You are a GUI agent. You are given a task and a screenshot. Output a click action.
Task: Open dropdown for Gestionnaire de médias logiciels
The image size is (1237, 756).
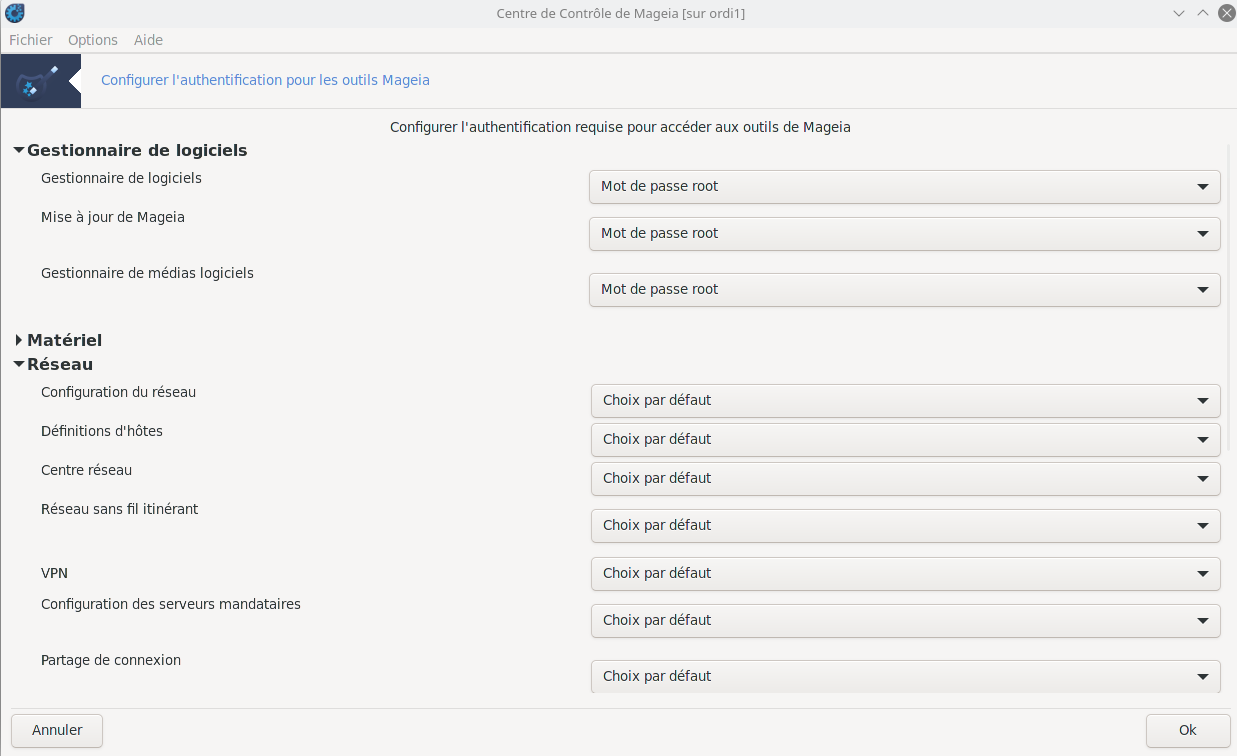[905, 289]
